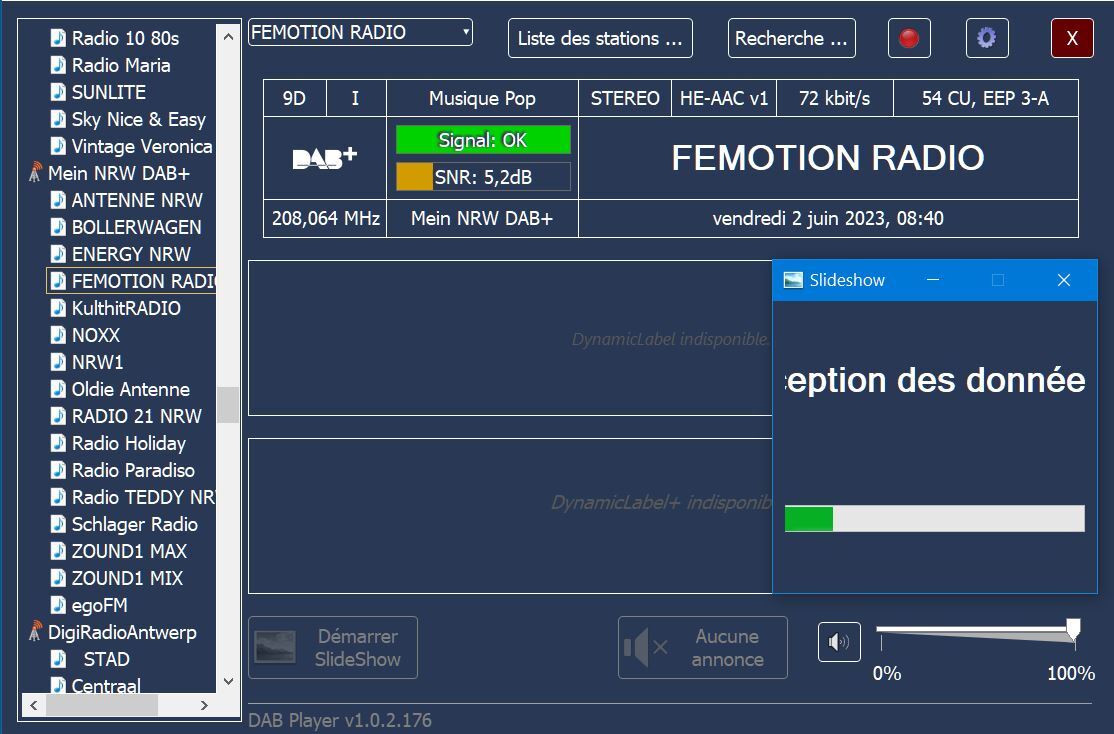The image size is (1114, 734).
Task: Click the large FEMOTION RADIO station title
Action: click(x=828, y=157)
